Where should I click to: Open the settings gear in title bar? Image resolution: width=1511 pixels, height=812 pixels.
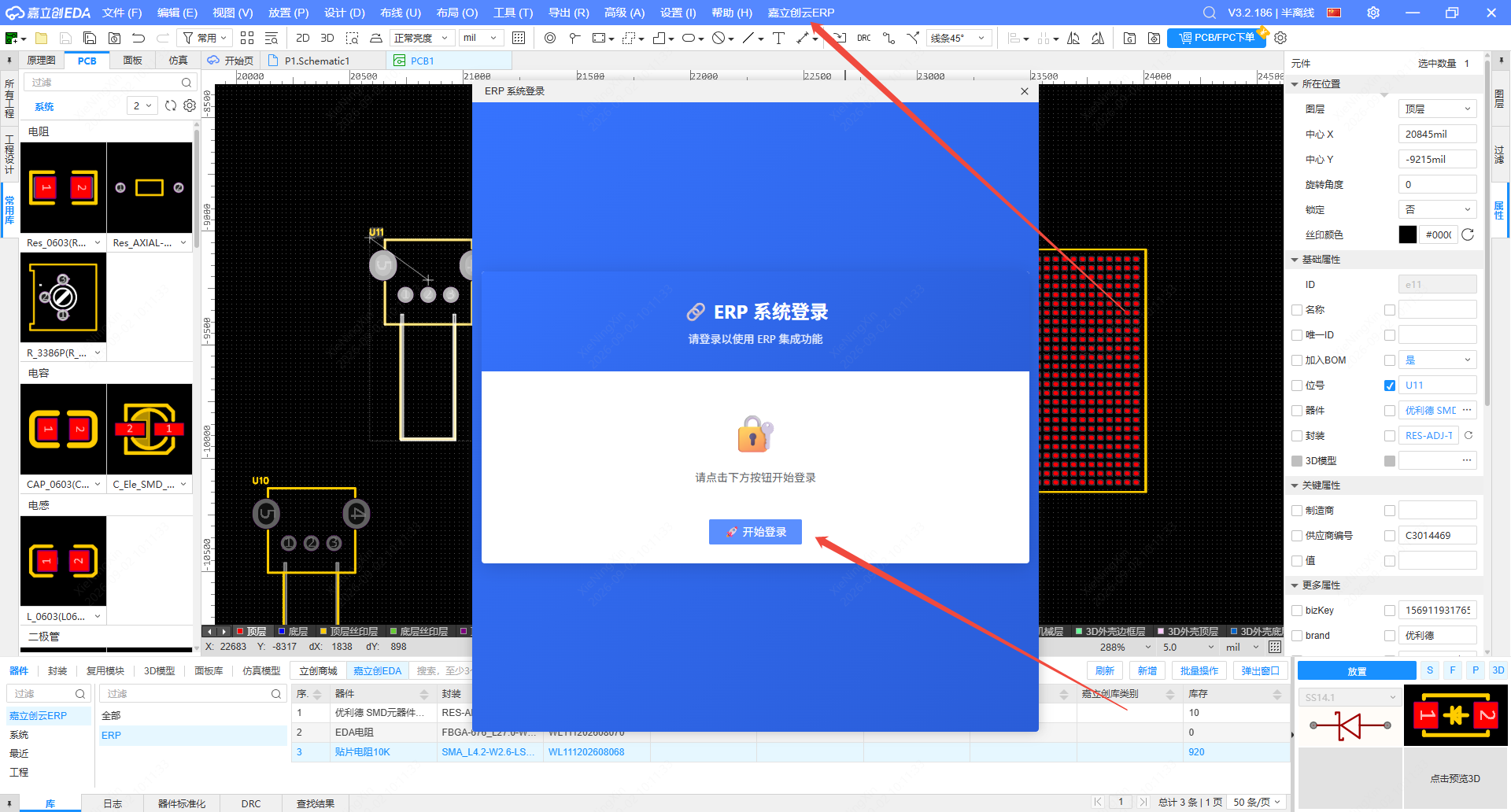click(1373, 13)
